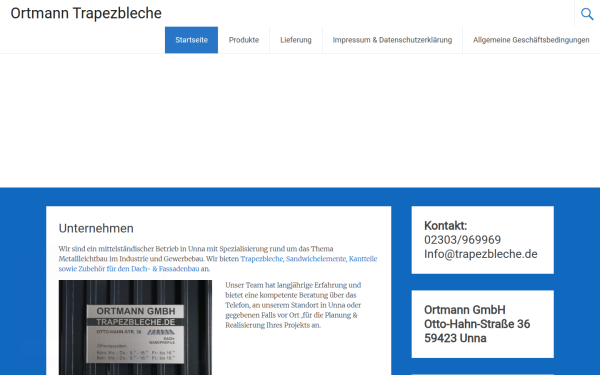Open the Produkte menu item
The image size is (600, 375).
pos(244,40)
